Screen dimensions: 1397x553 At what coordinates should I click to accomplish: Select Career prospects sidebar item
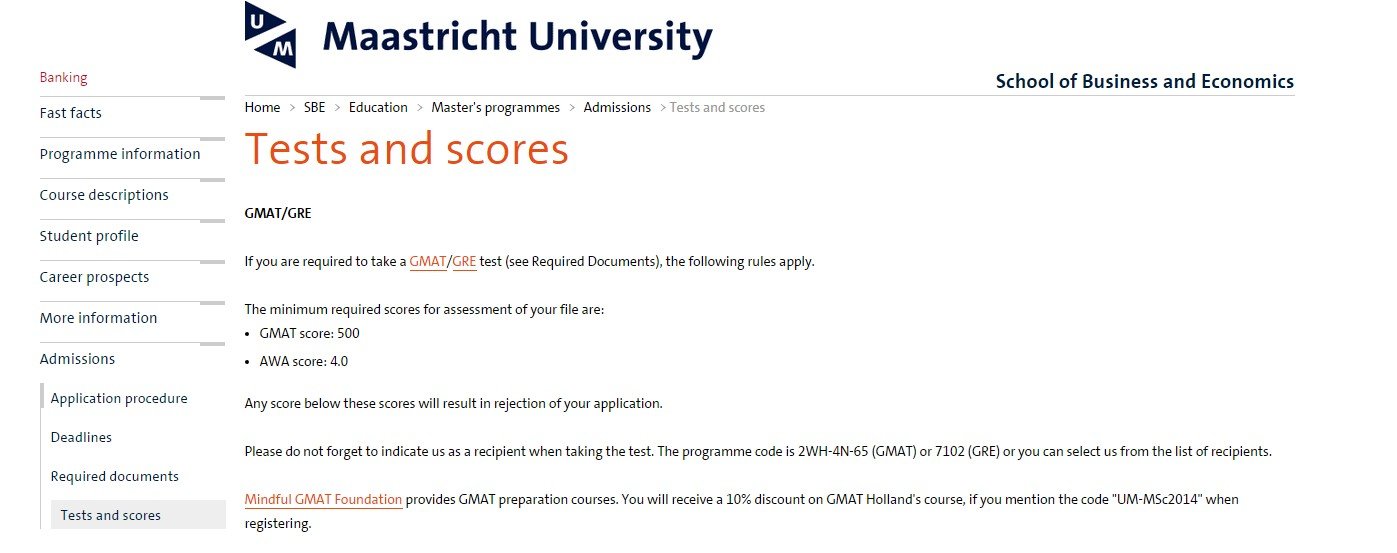point(94,277)
